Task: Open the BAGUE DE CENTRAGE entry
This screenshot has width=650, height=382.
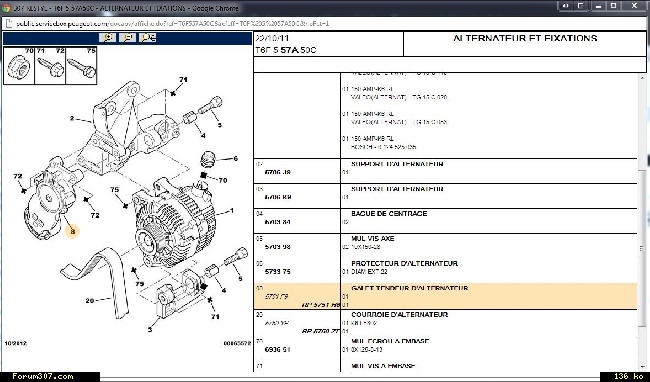Action: [389, 214]
